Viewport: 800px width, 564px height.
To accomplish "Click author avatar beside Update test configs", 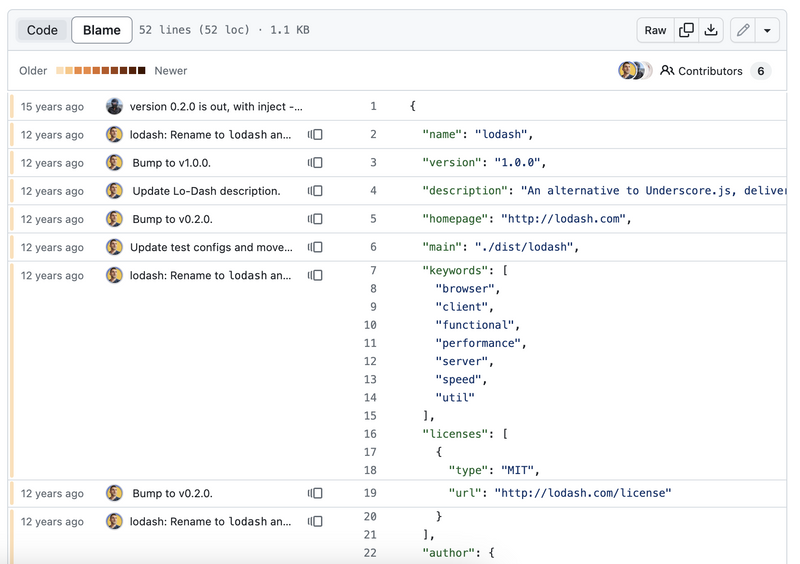I will point(114,247).
